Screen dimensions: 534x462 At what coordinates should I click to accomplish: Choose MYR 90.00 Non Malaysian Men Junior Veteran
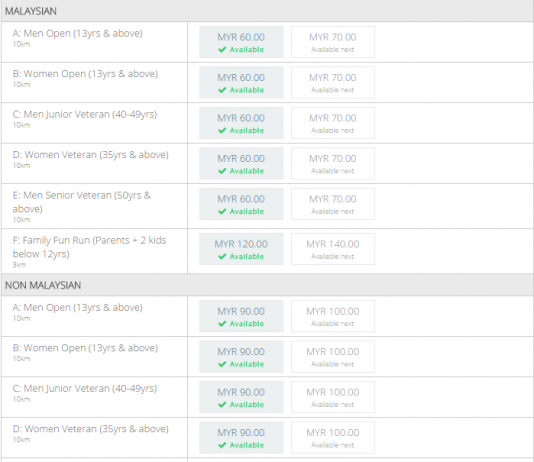[241, 397]
